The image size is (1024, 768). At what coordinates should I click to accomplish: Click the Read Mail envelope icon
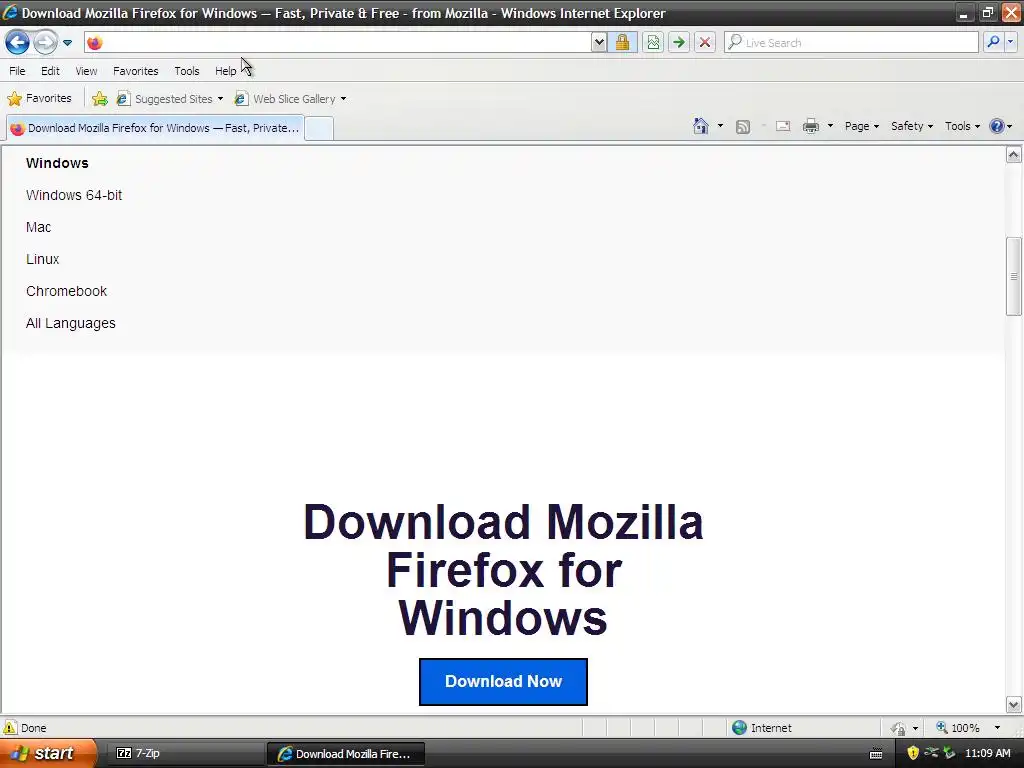tap(783, 126)
